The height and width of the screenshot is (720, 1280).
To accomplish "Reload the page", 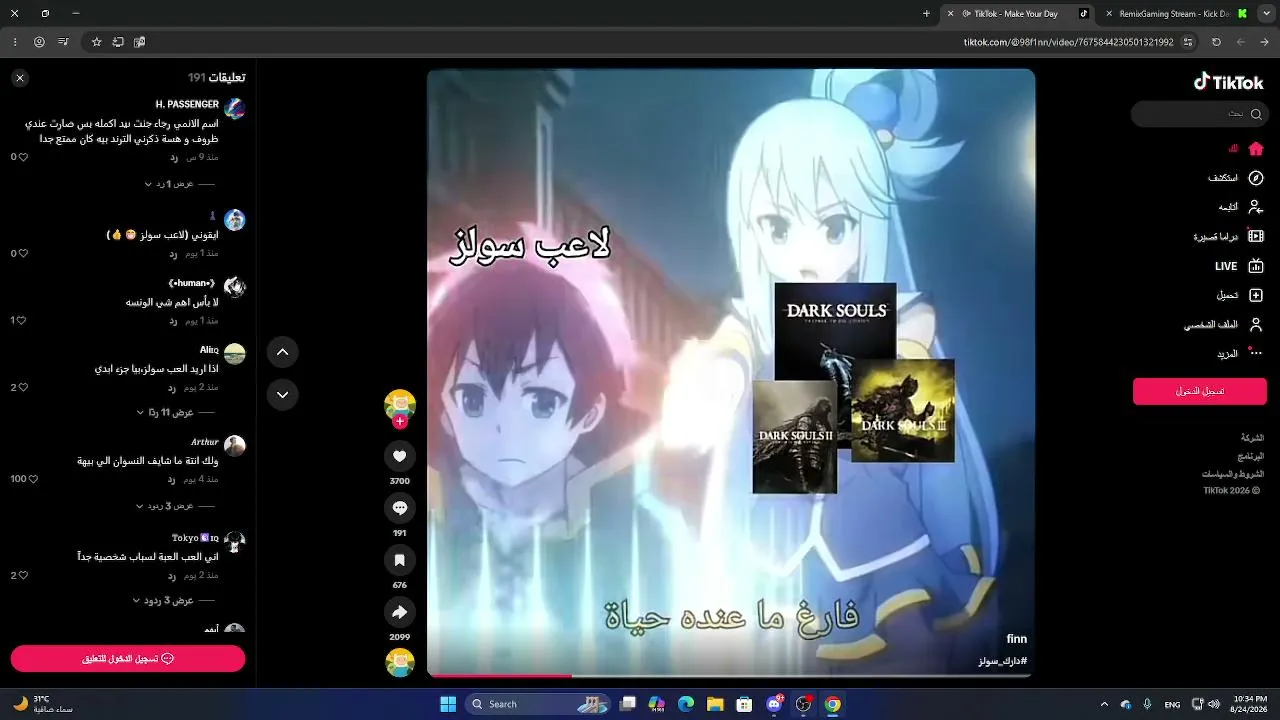I will tap(1216, 42).
